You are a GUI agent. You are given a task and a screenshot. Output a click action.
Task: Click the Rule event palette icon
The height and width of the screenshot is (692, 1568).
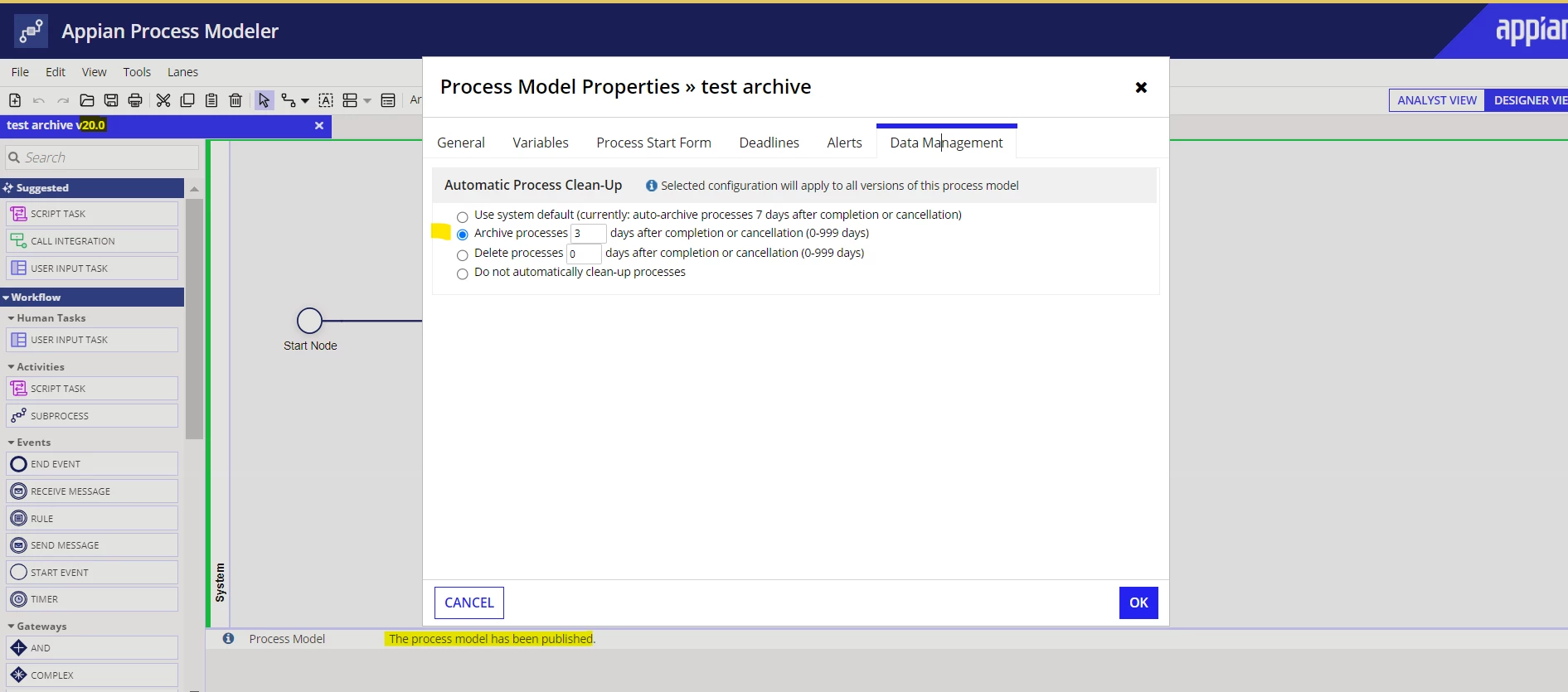coord(18,519)
